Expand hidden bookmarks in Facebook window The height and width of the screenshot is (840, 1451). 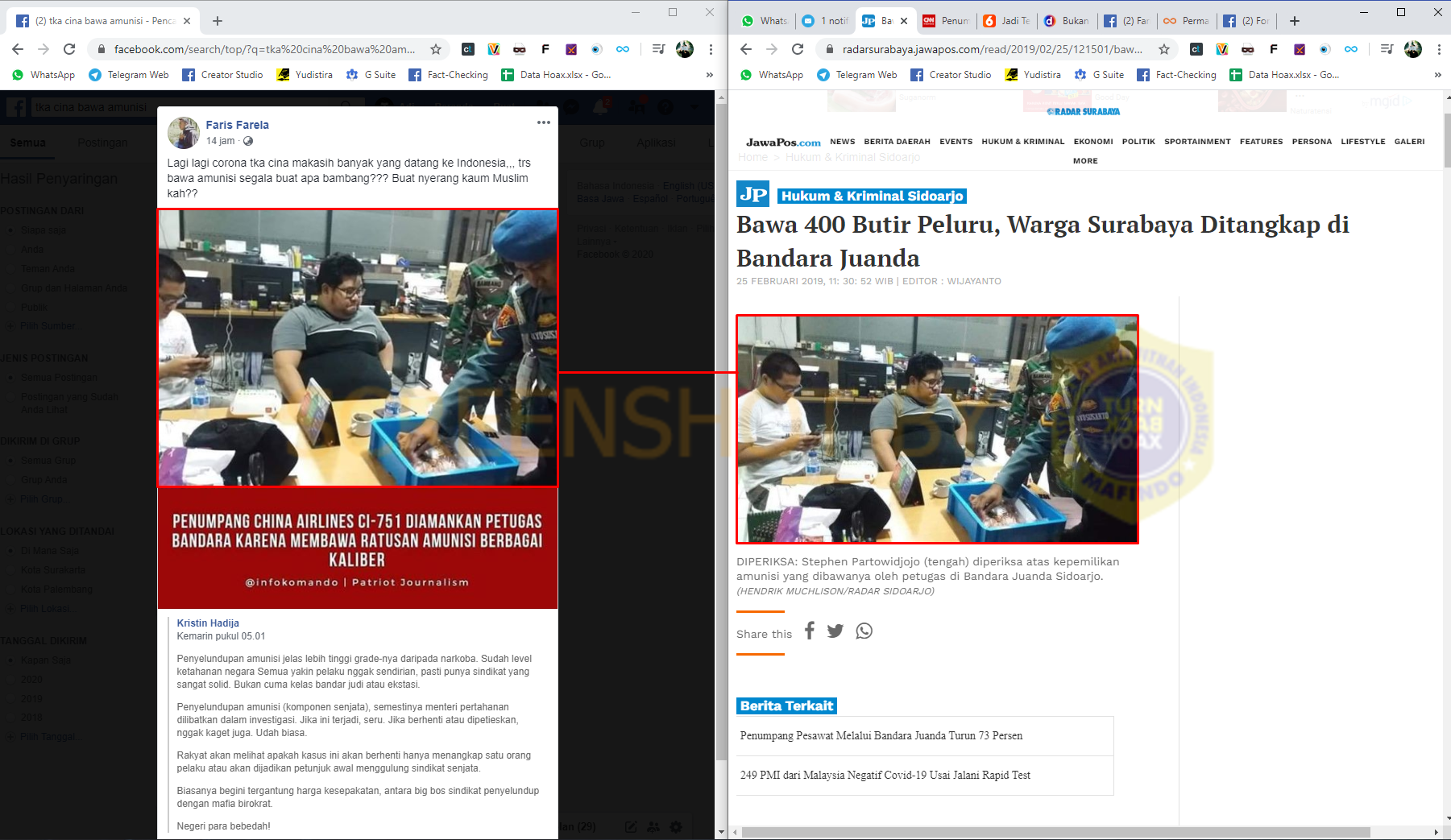tap(709, 75)
